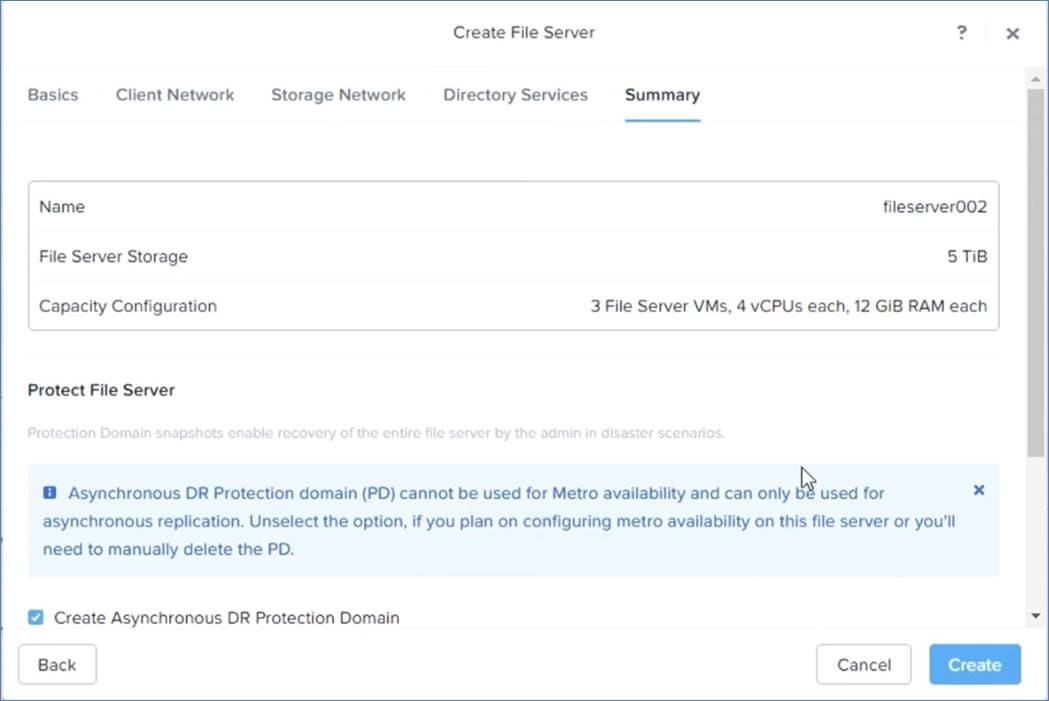
Task: Select the '3 File Server VMs' capacity value
Action: (x=788, y=306)
